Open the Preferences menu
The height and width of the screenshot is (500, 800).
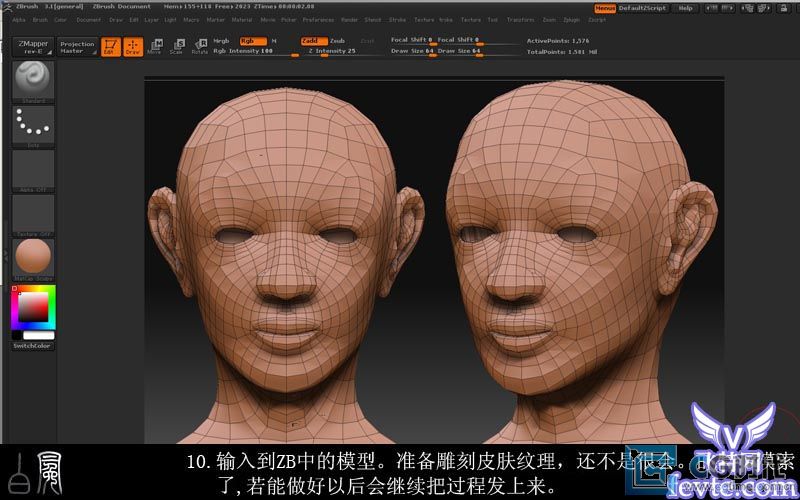(x=318, y=20)
